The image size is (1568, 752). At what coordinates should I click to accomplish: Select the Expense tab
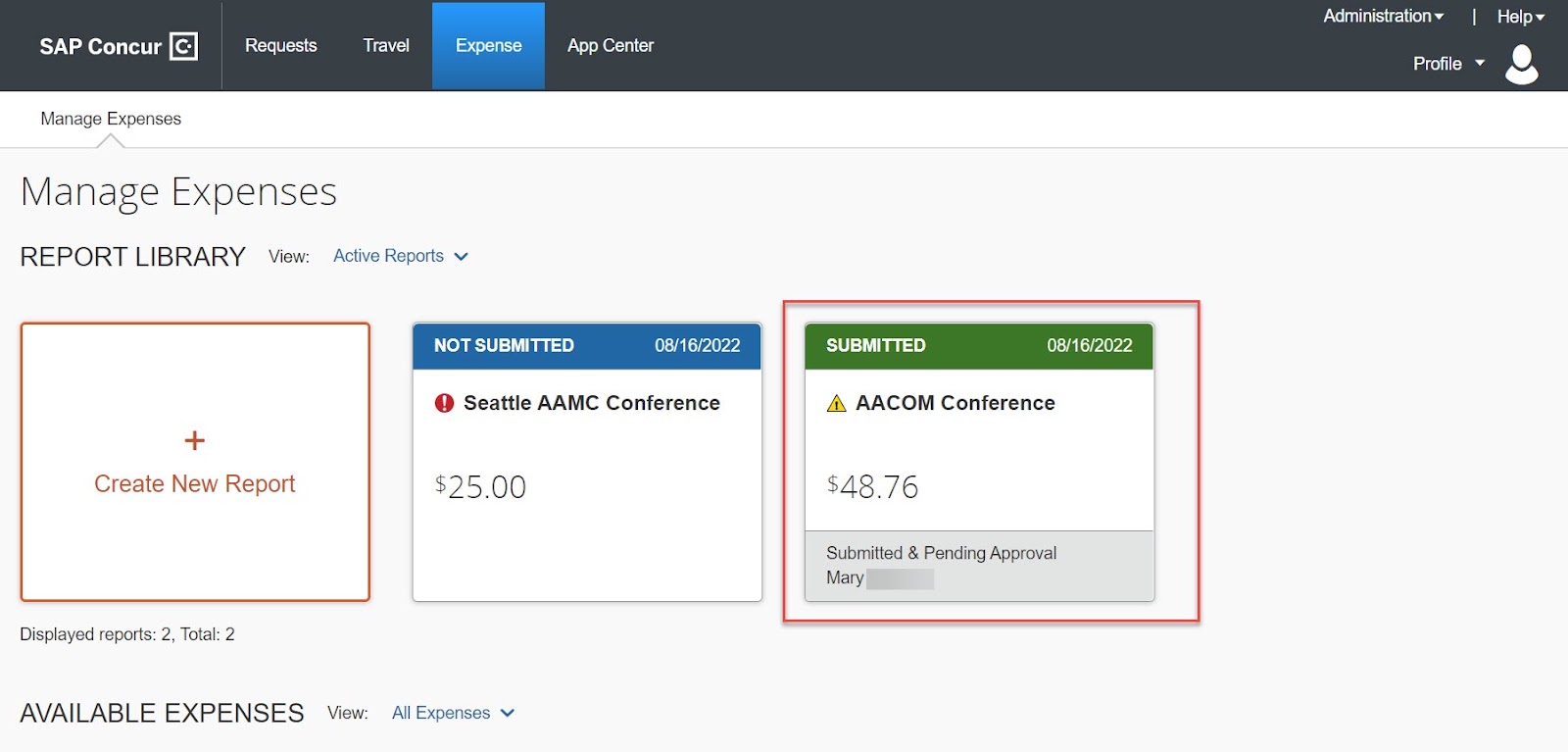point(488,45)
